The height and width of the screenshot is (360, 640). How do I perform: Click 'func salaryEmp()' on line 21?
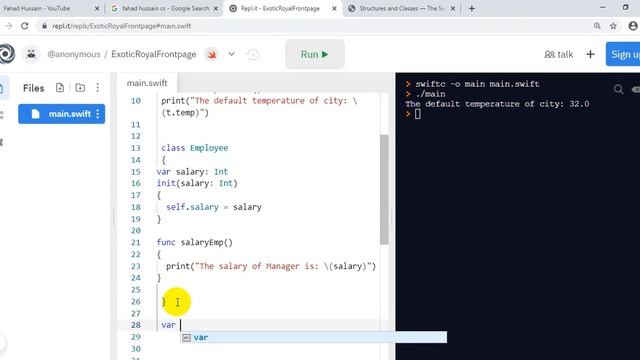click(195, 242)
